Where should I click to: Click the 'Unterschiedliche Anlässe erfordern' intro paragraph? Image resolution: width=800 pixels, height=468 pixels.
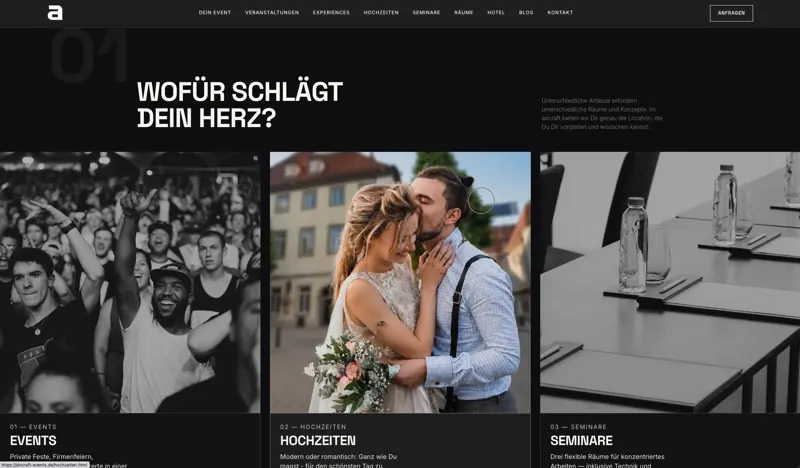click(x=602, y=113)
